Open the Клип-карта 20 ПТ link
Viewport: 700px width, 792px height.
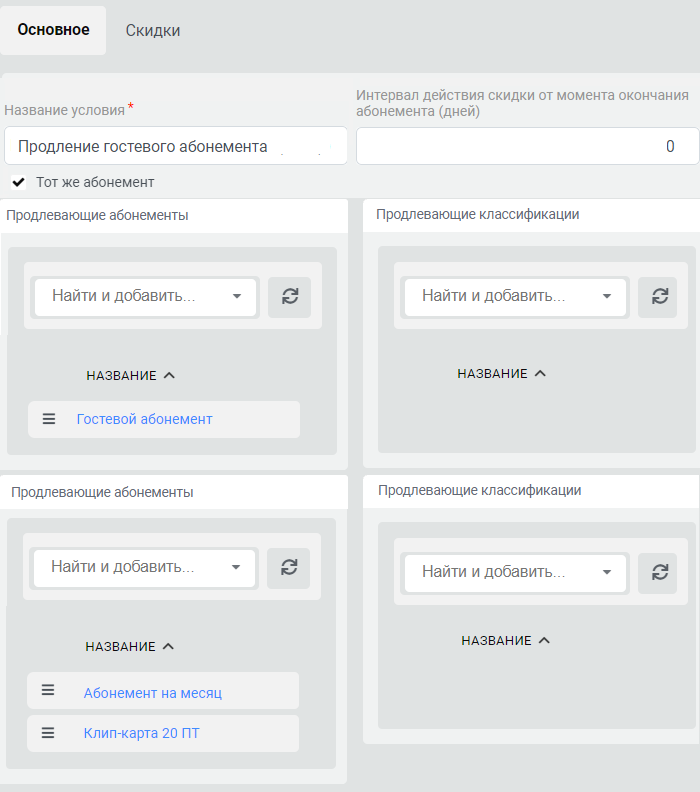point(141,733)
